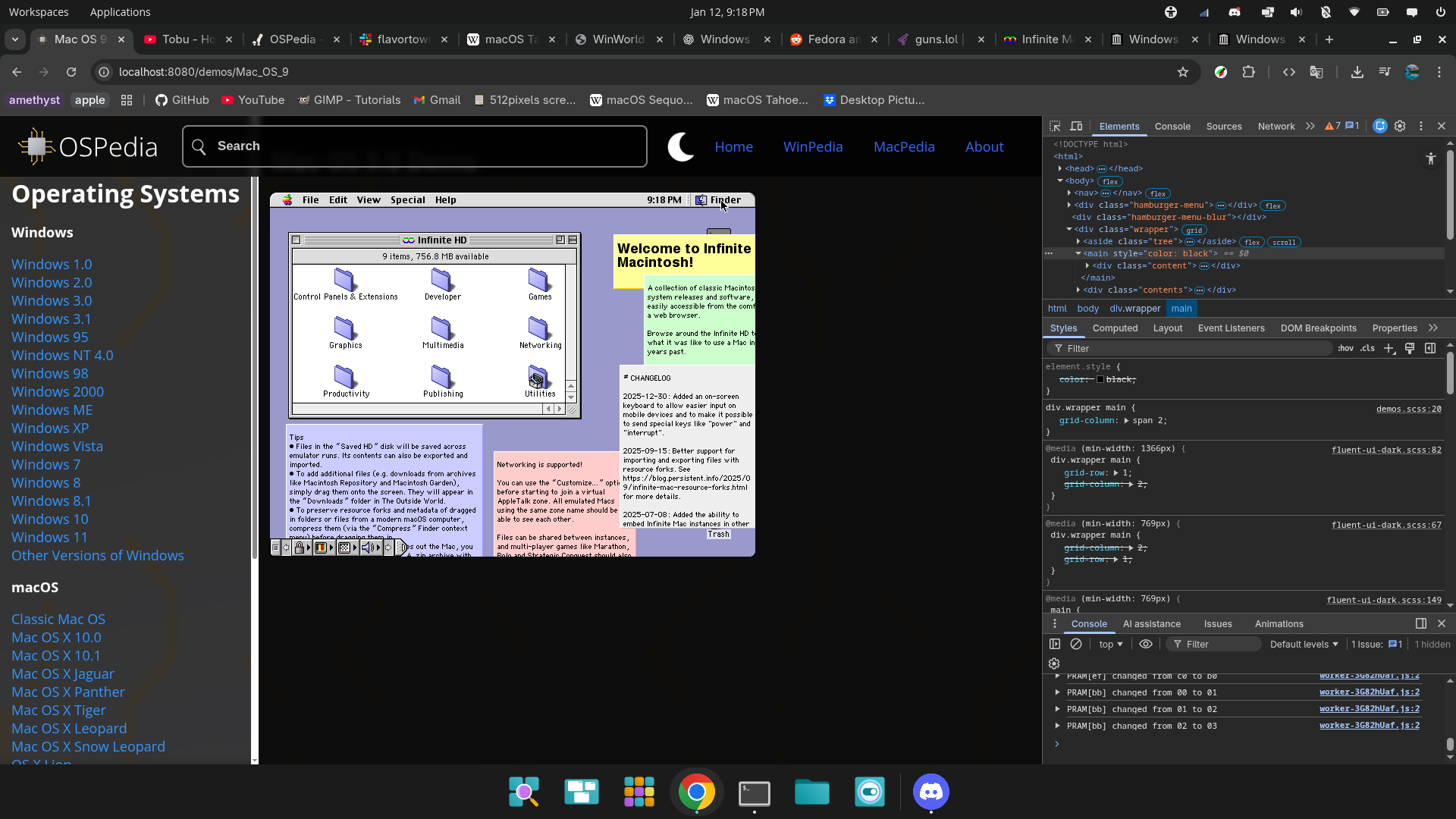The image size is (1456, 819).
Task: Click the clear console icon
Action: (x=1076, y=644)
